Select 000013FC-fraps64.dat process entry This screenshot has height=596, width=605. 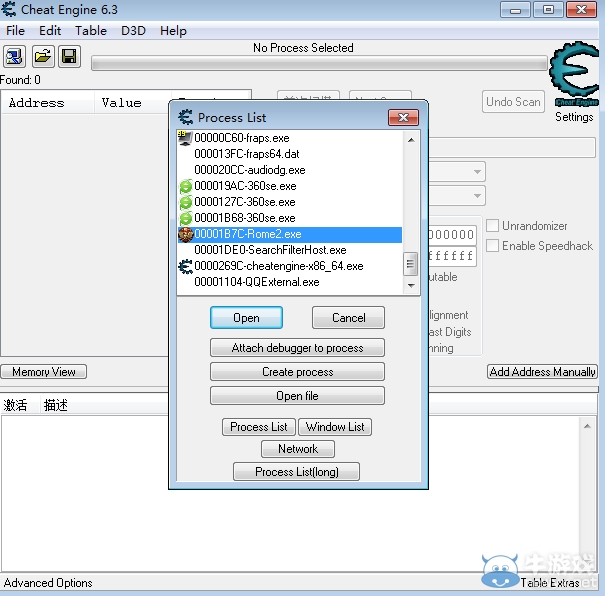coord(289,154)
